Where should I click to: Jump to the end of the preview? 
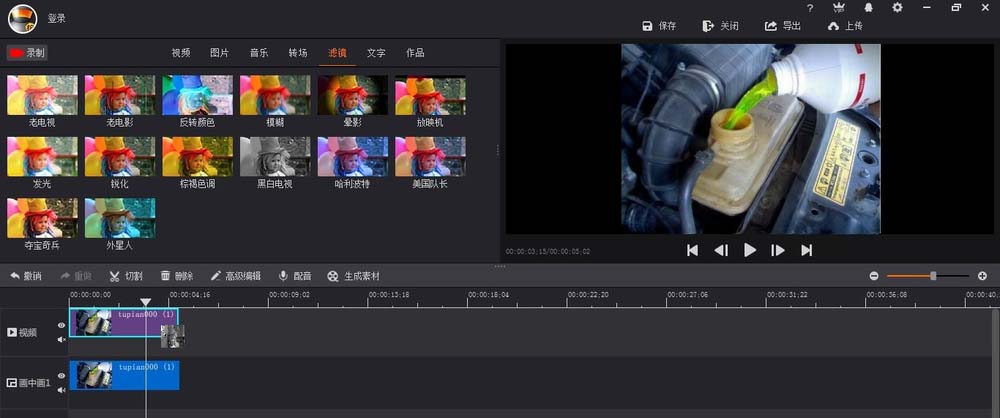coord(806,250)
